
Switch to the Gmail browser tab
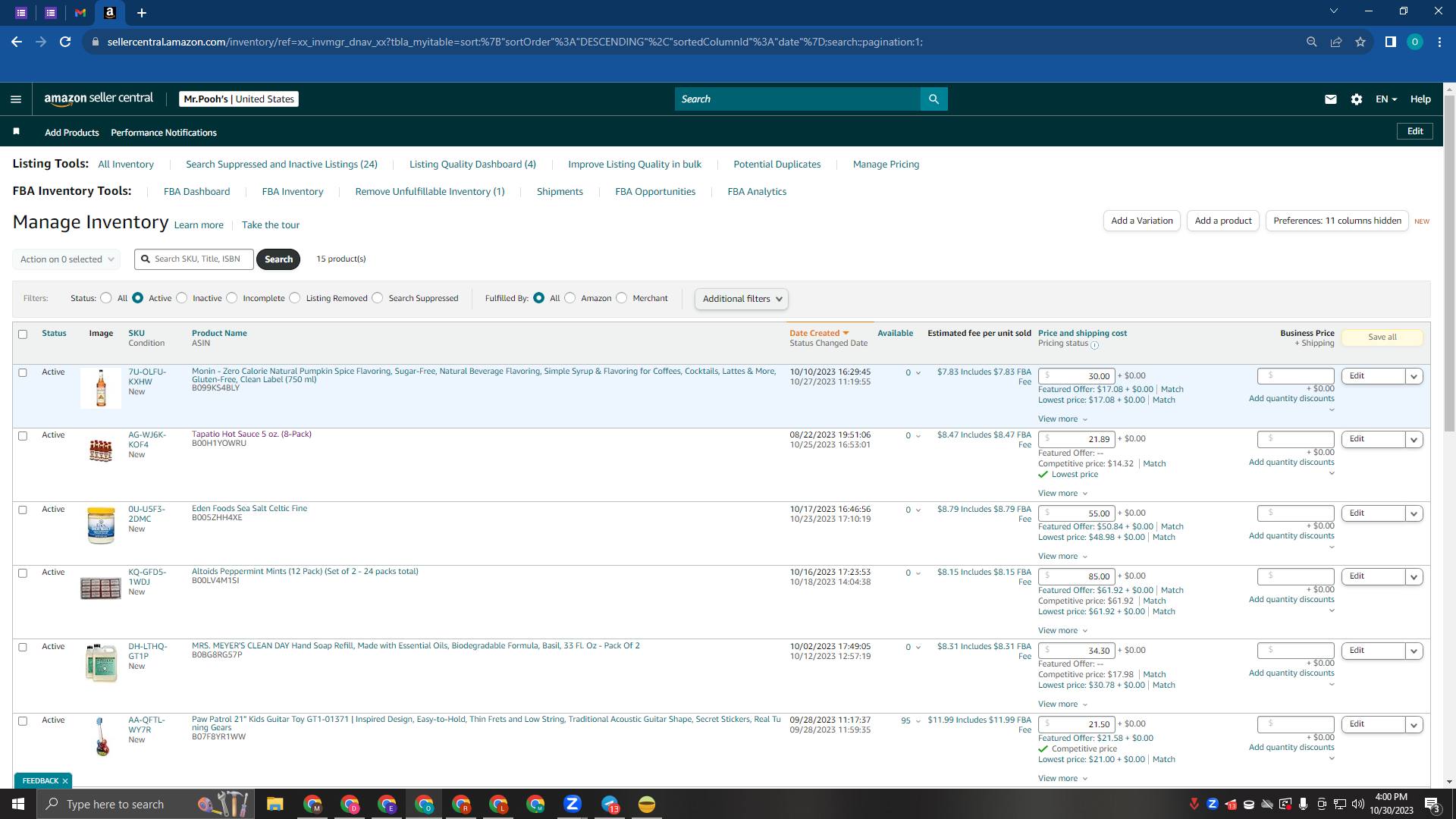(80, 13)
